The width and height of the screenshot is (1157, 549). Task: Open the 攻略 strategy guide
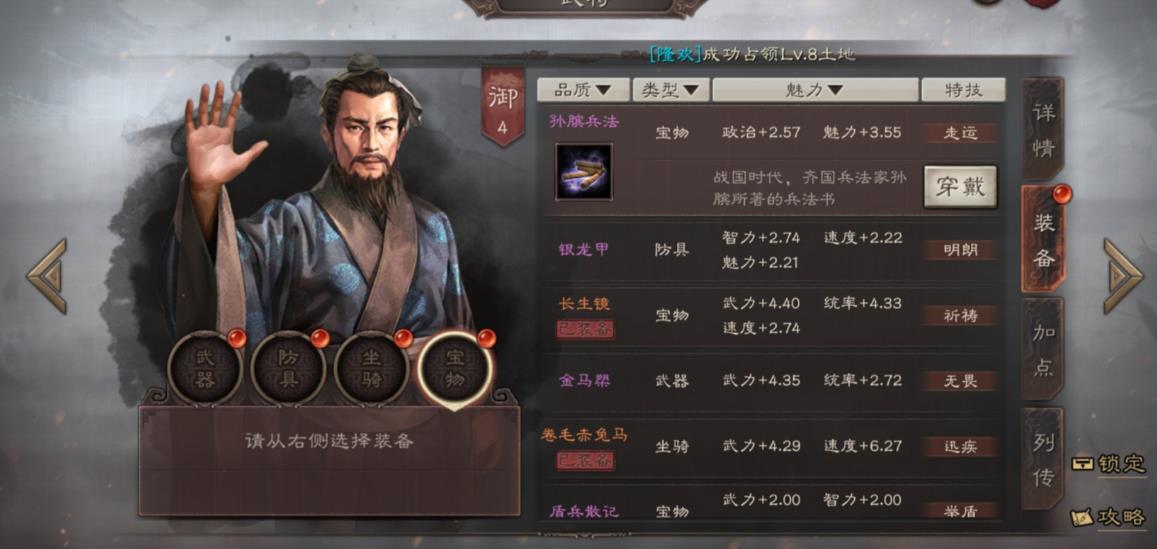click(x=1109, y=517)
